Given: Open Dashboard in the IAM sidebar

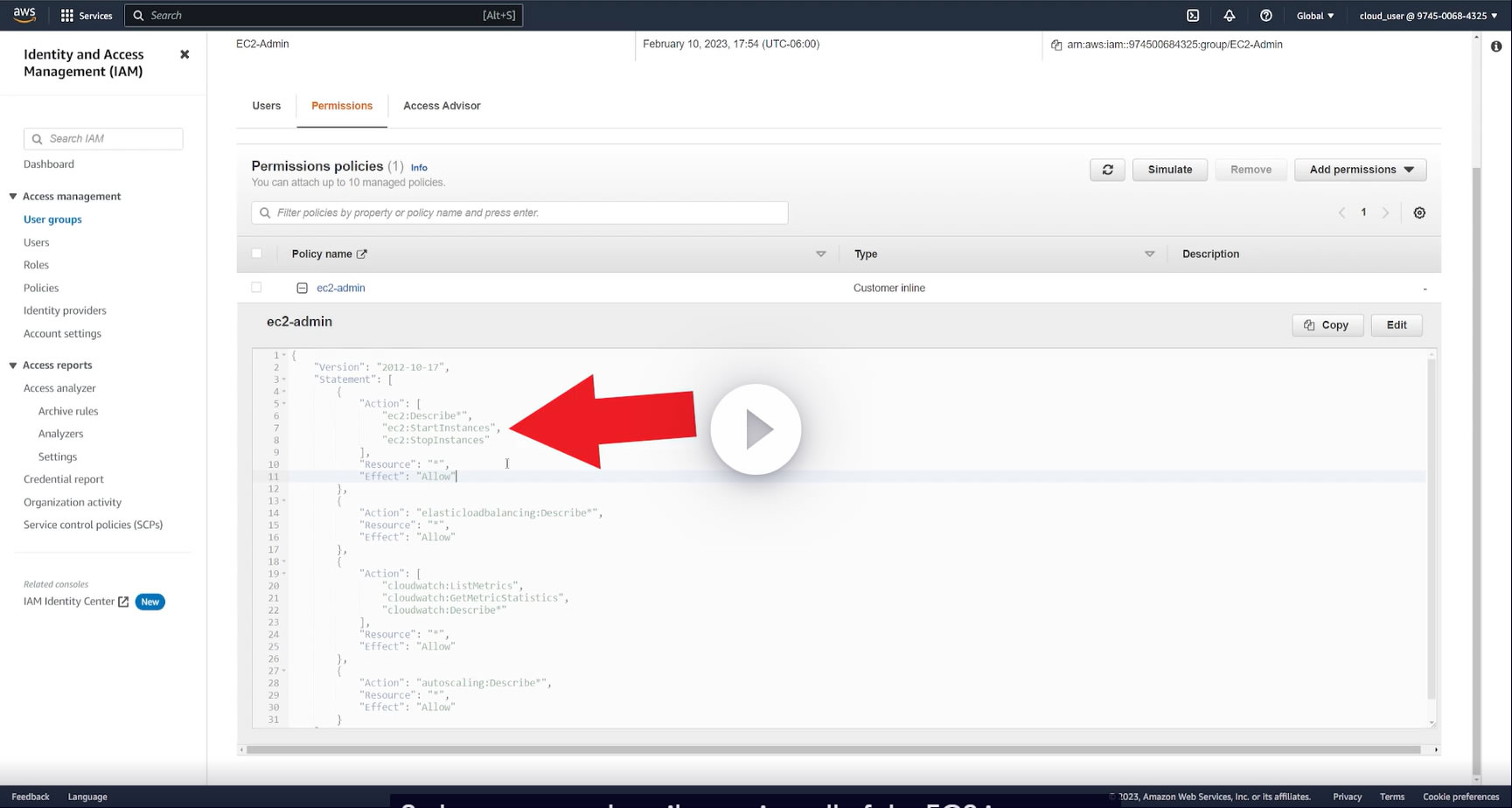Looking at the screenshot, I should click(49, 164).
